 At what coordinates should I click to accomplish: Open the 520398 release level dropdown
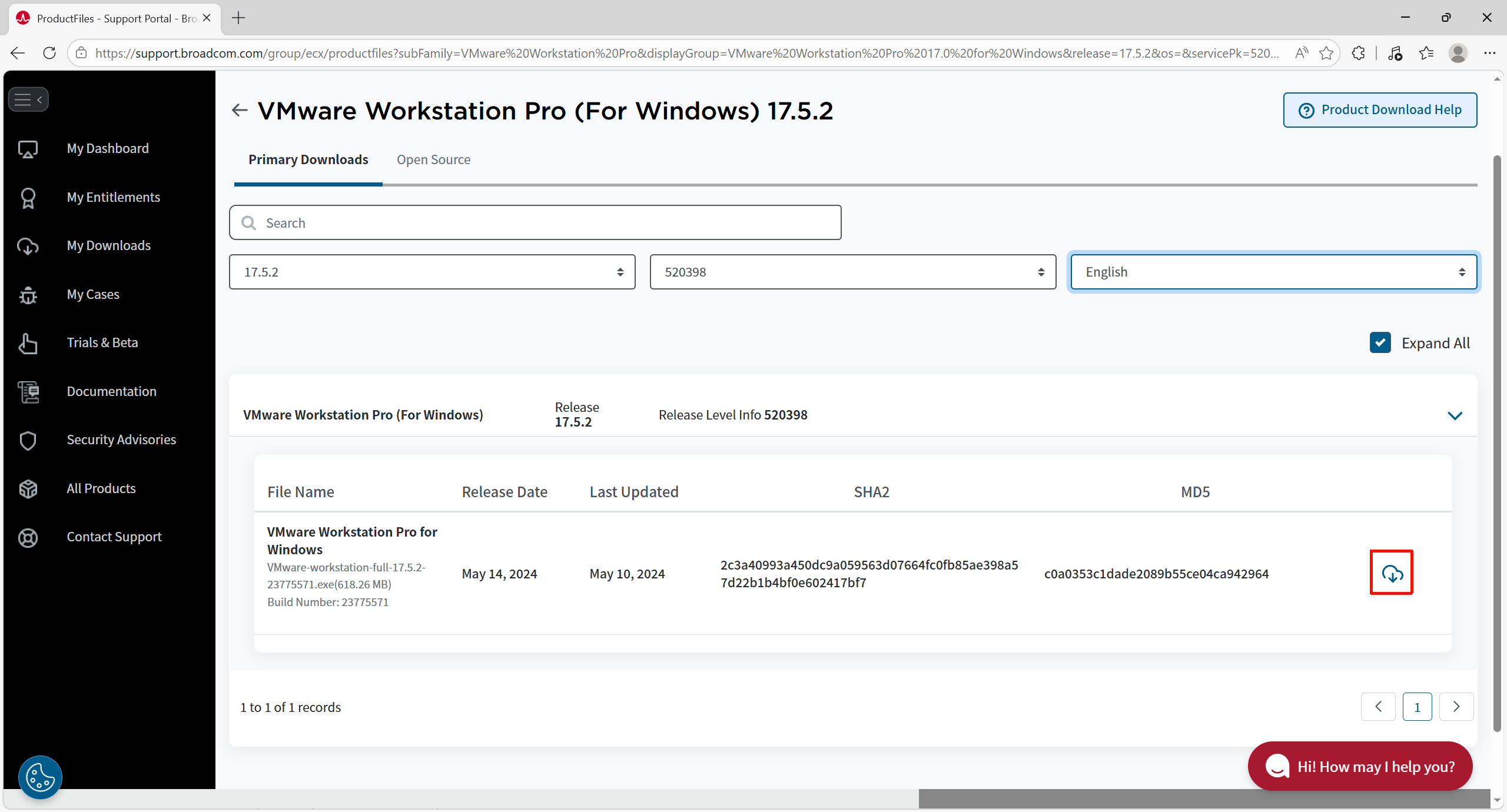point(852,272)
